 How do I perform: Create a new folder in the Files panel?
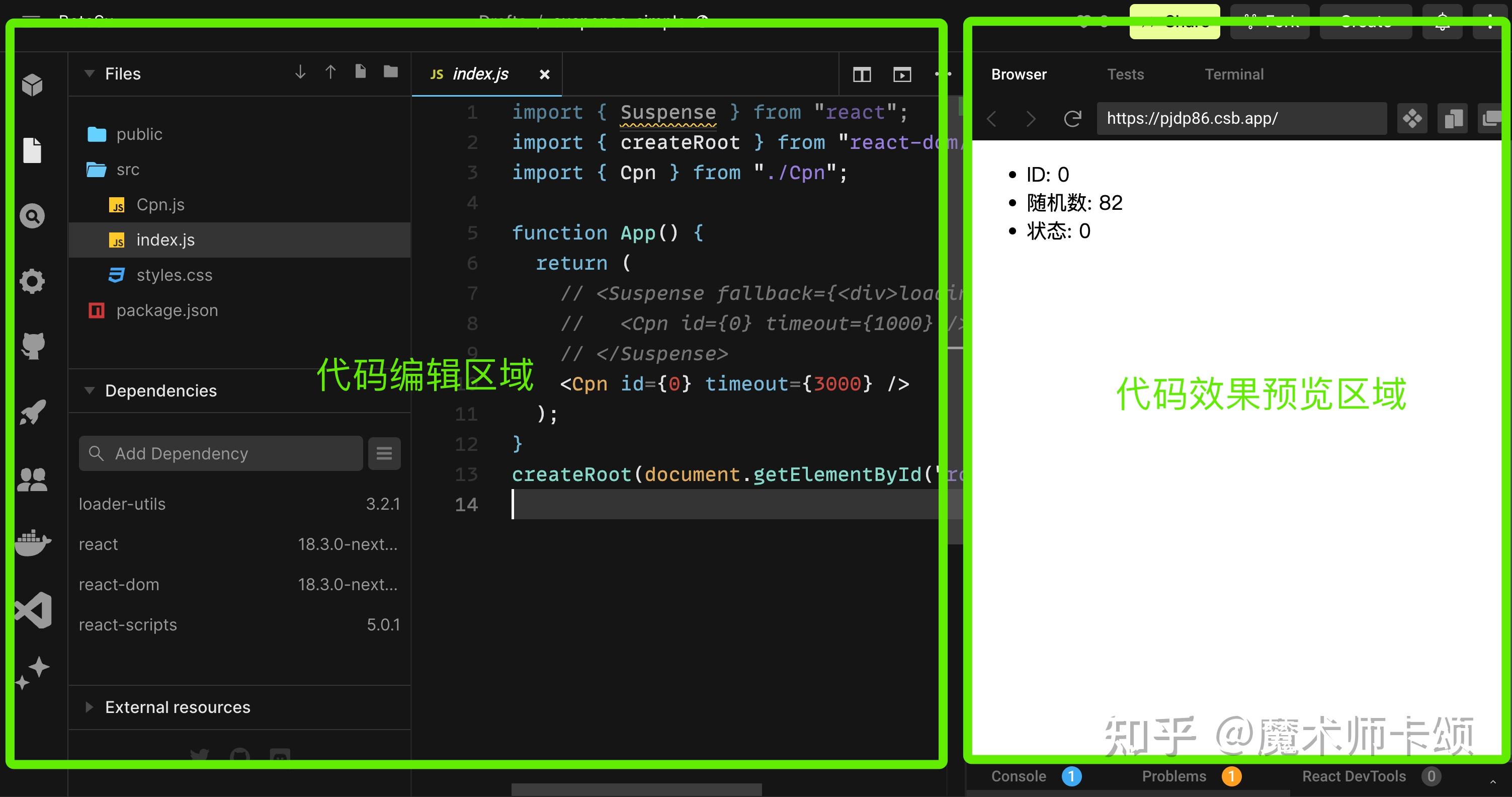pos(390,71)
